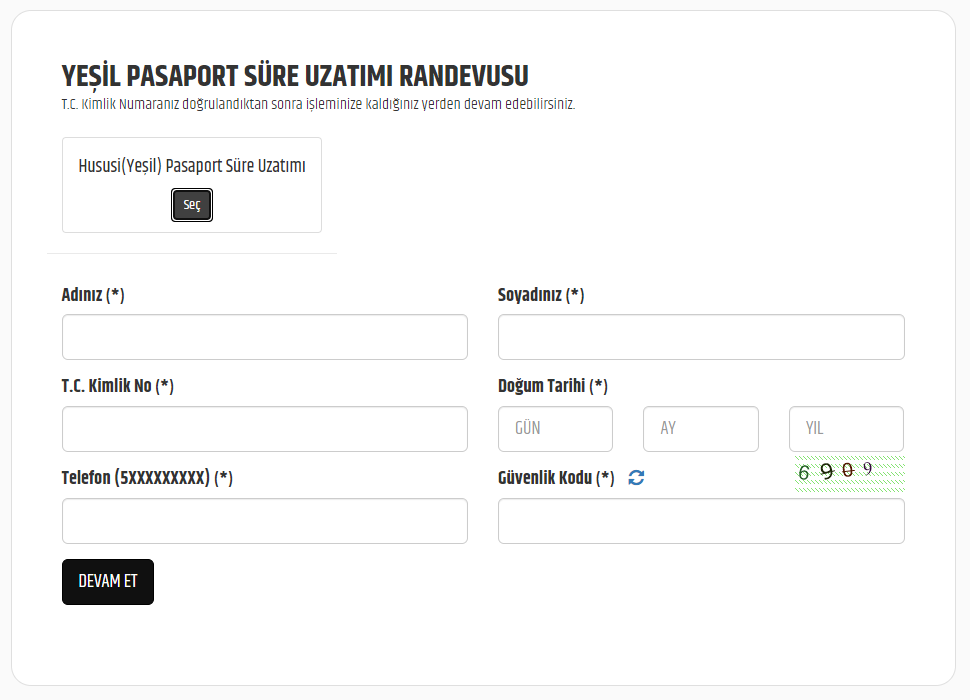Click the Telefon (5XXXXXXXXX) label
Image resolution: width=970 pixels, height=700 pixels.
(147, 478)
